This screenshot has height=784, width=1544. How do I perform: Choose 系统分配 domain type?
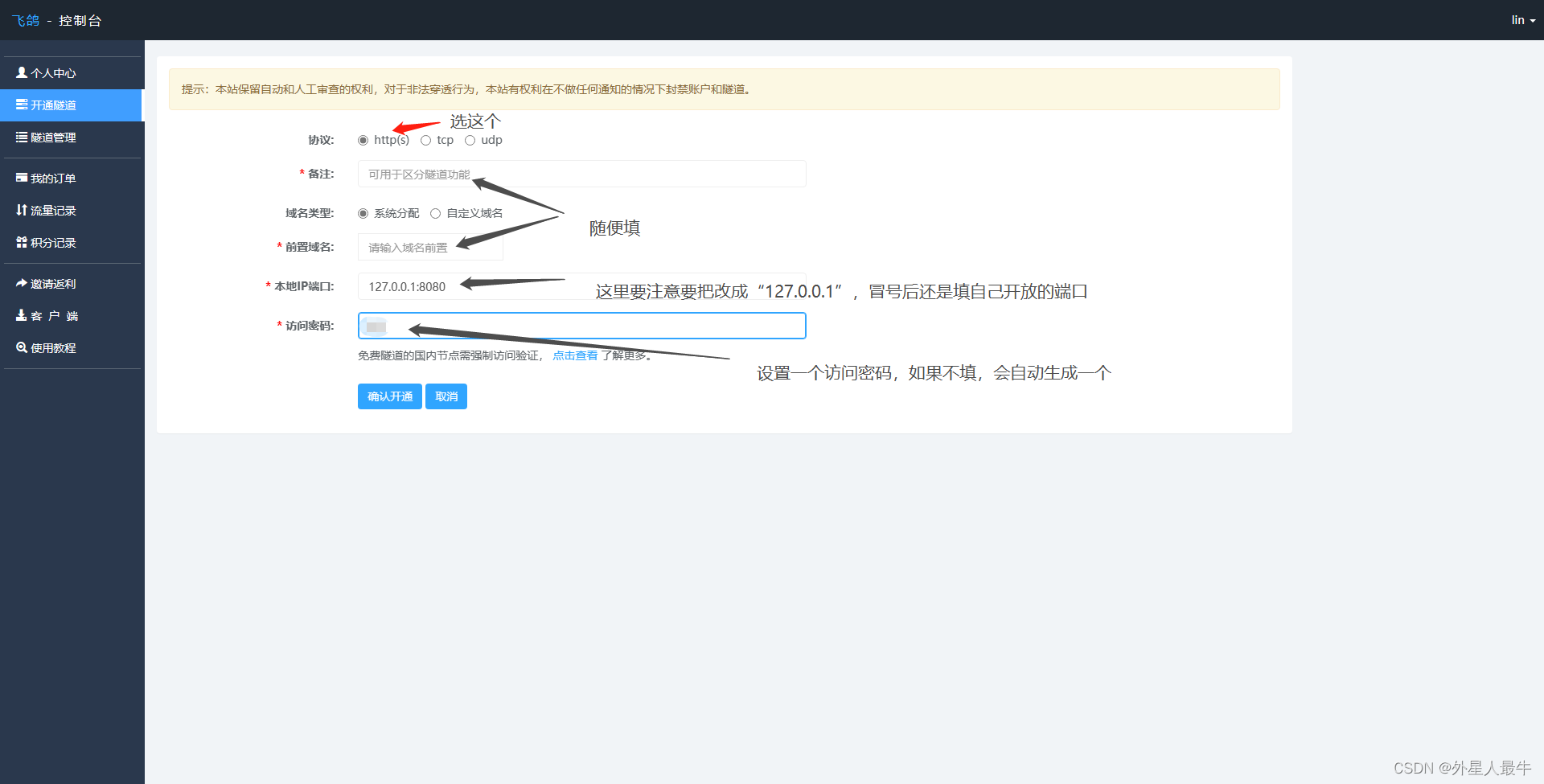click(x=363, y=214)
